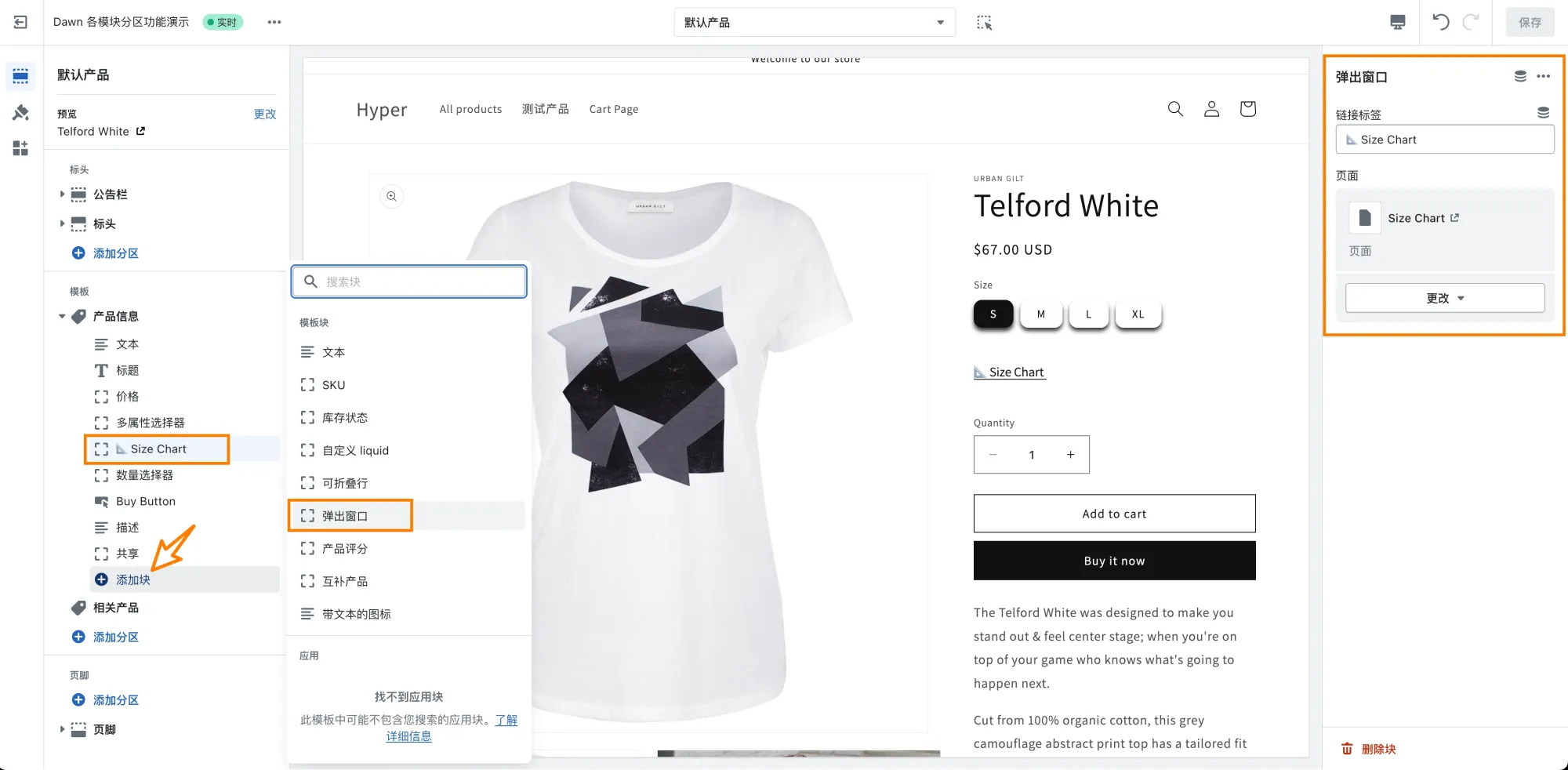This screenshot has width=1568, height=770.
Task: Choose 可折叠行 block from the list
Action: click(345, 483)
